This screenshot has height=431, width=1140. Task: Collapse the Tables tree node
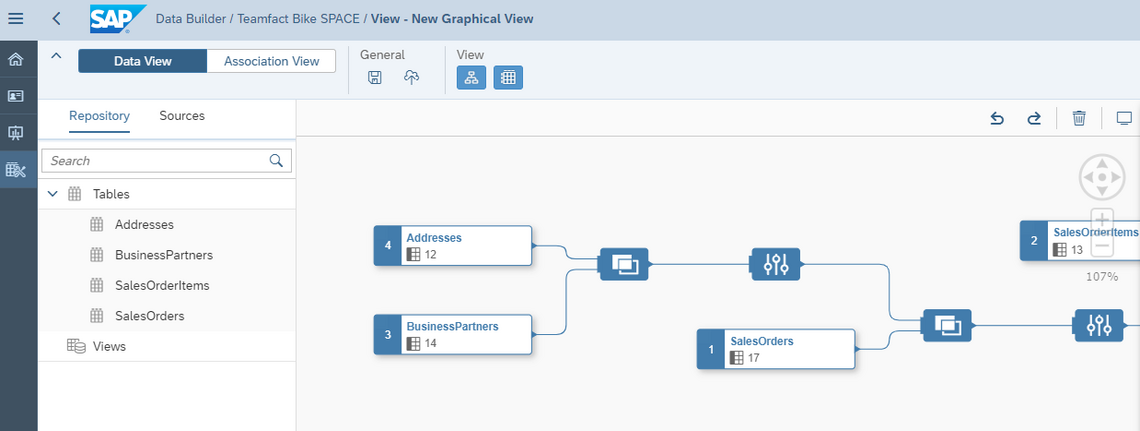(52, 194)
